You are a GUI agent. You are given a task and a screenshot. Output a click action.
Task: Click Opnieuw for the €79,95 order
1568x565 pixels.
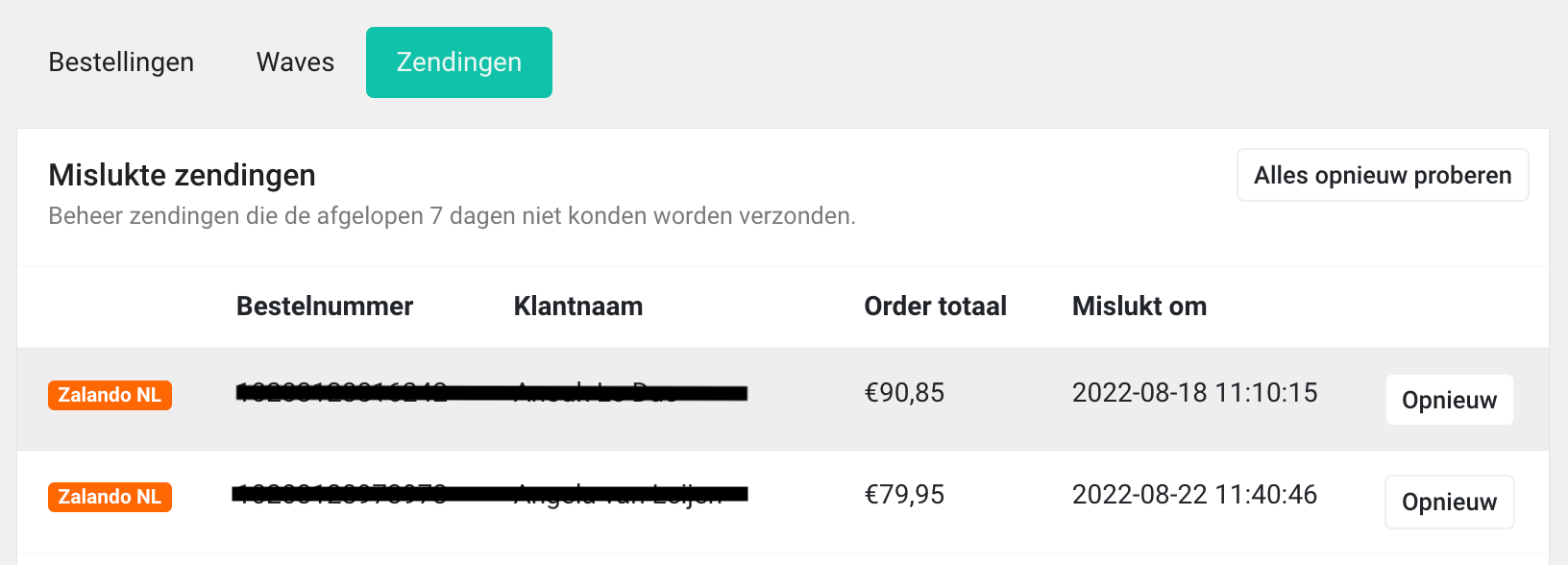(x=1449, y=502)
